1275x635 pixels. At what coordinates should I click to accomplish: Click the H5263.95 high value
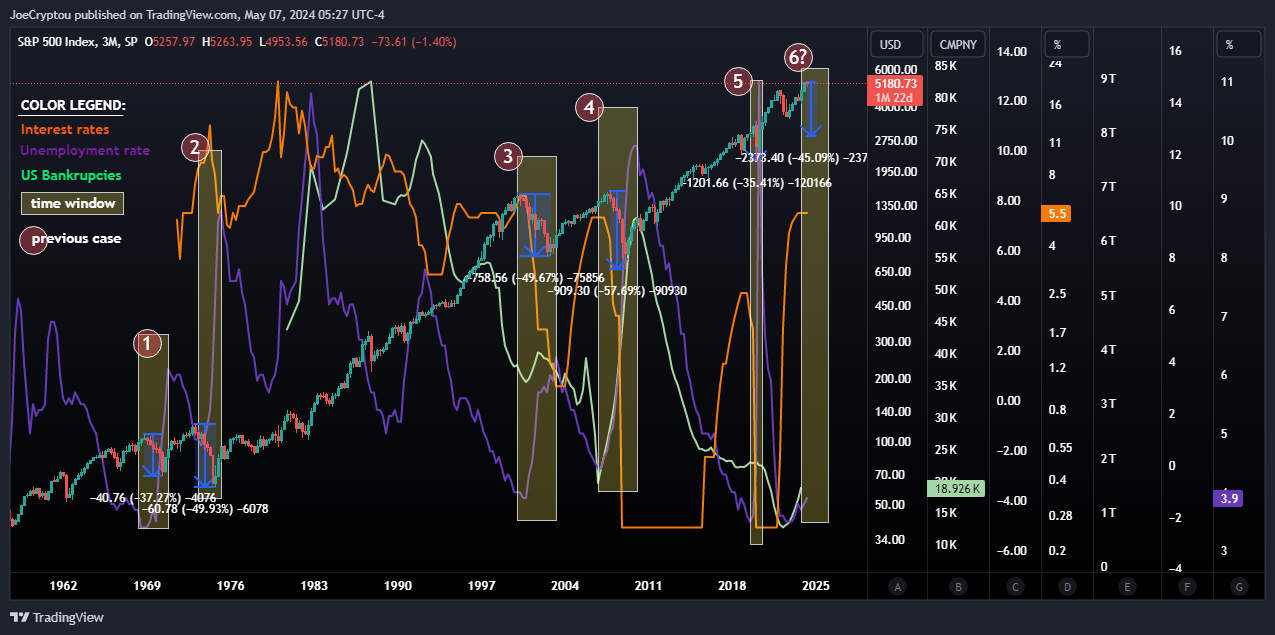[227, 42]
